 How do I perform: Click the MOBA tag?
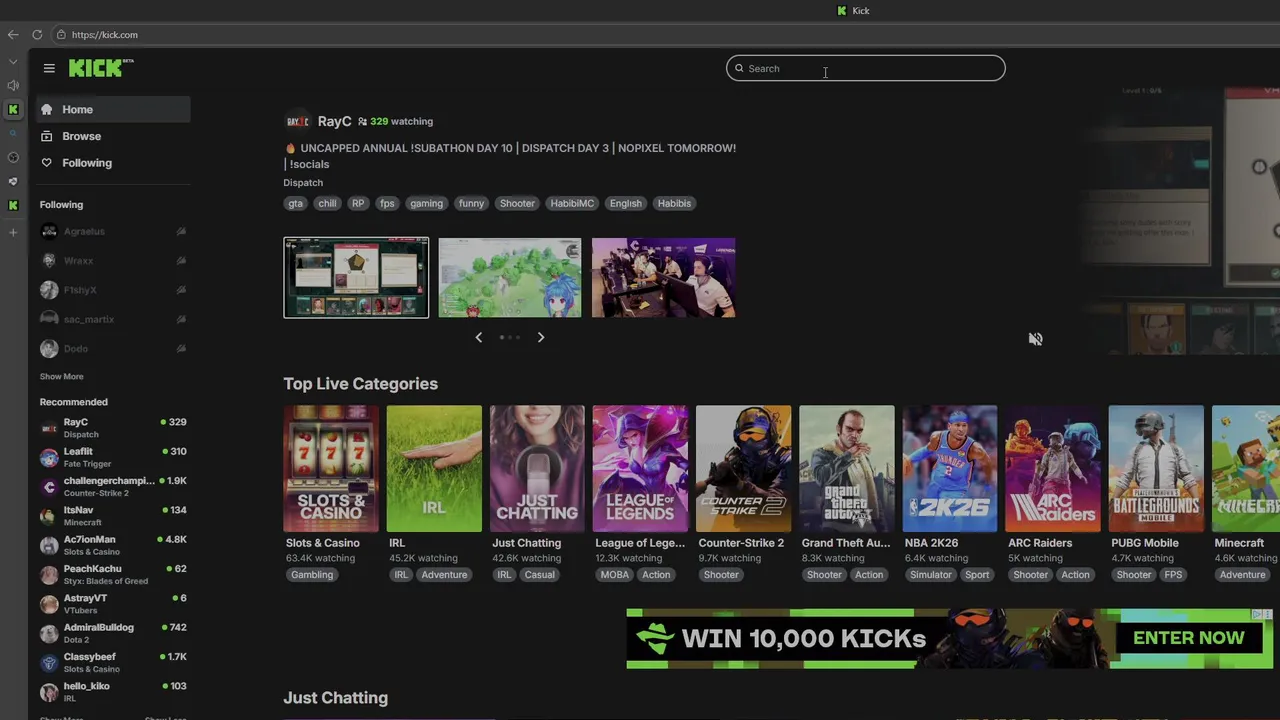coord(615,575)
